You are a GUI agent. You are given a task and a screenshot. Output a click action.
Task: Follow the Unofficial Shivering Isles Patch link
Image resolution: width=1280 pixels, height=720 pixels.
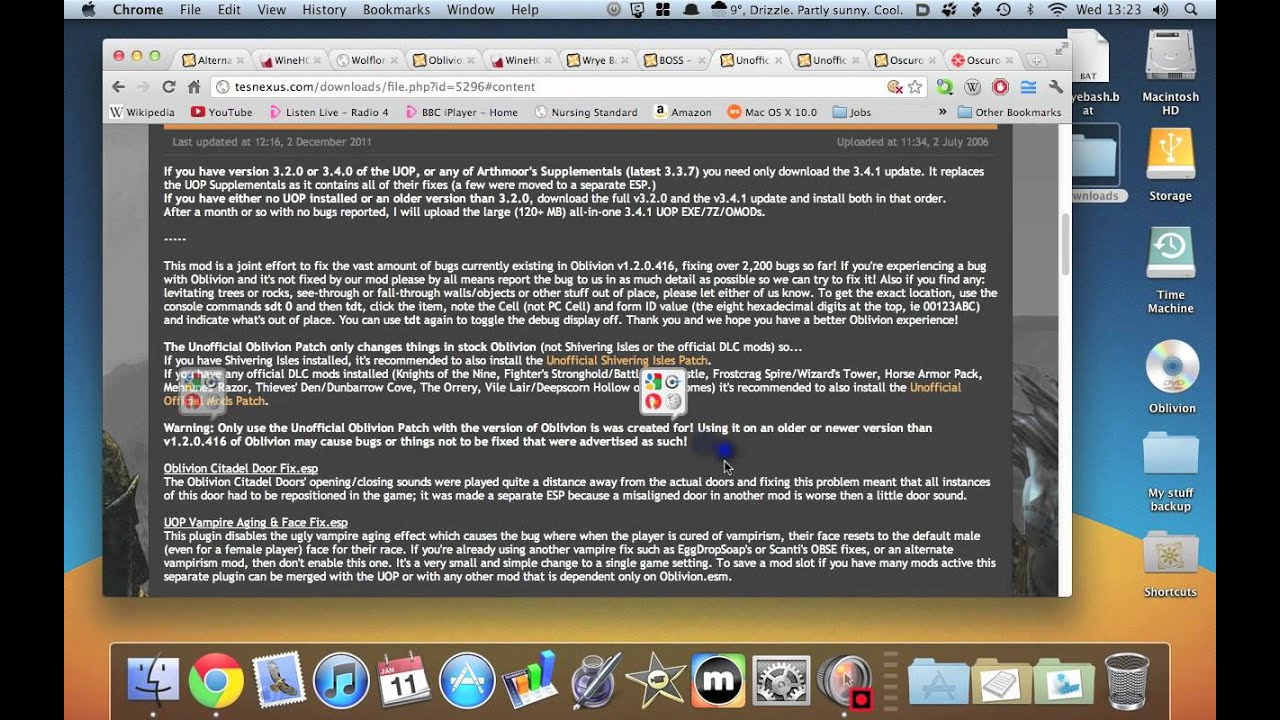628,360
